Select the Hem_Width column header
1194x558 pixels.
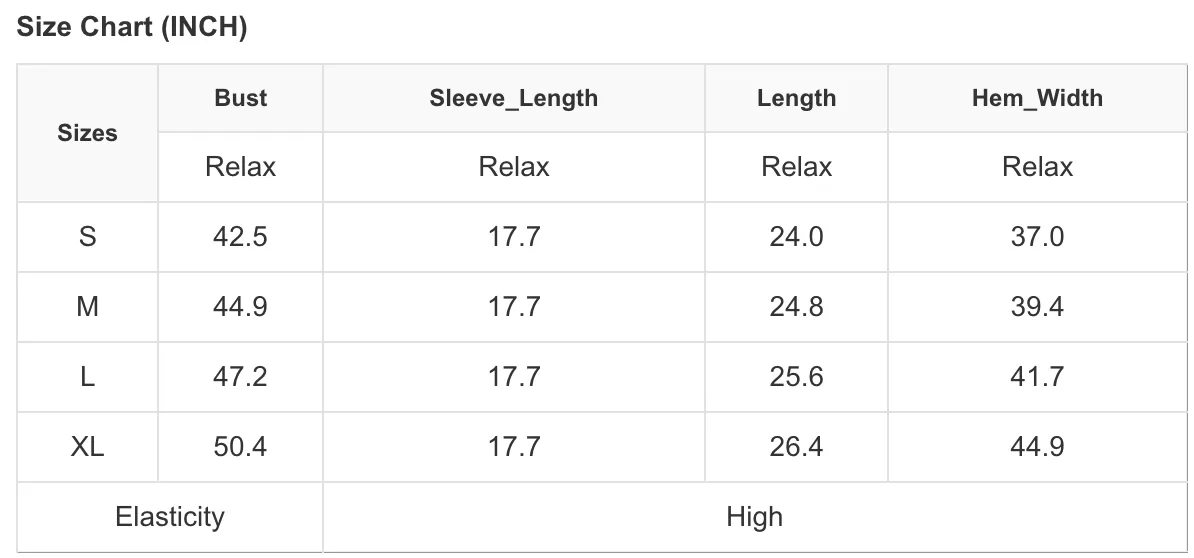(1037, 98)
